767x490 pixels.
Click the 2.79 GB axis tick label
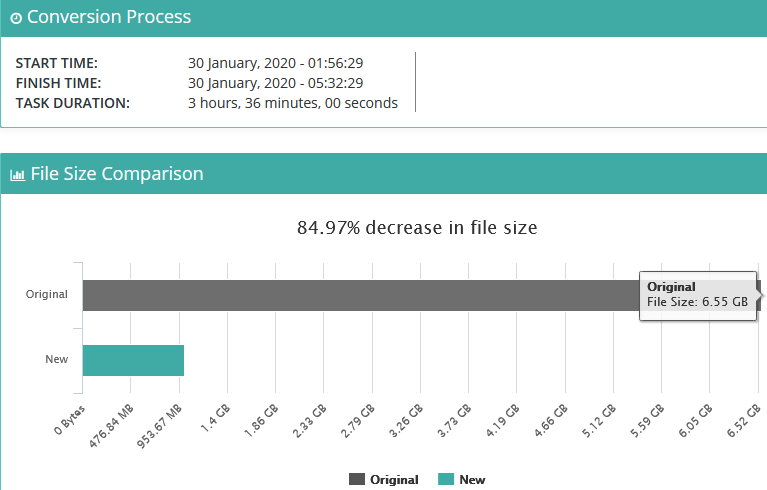[358, 421]
